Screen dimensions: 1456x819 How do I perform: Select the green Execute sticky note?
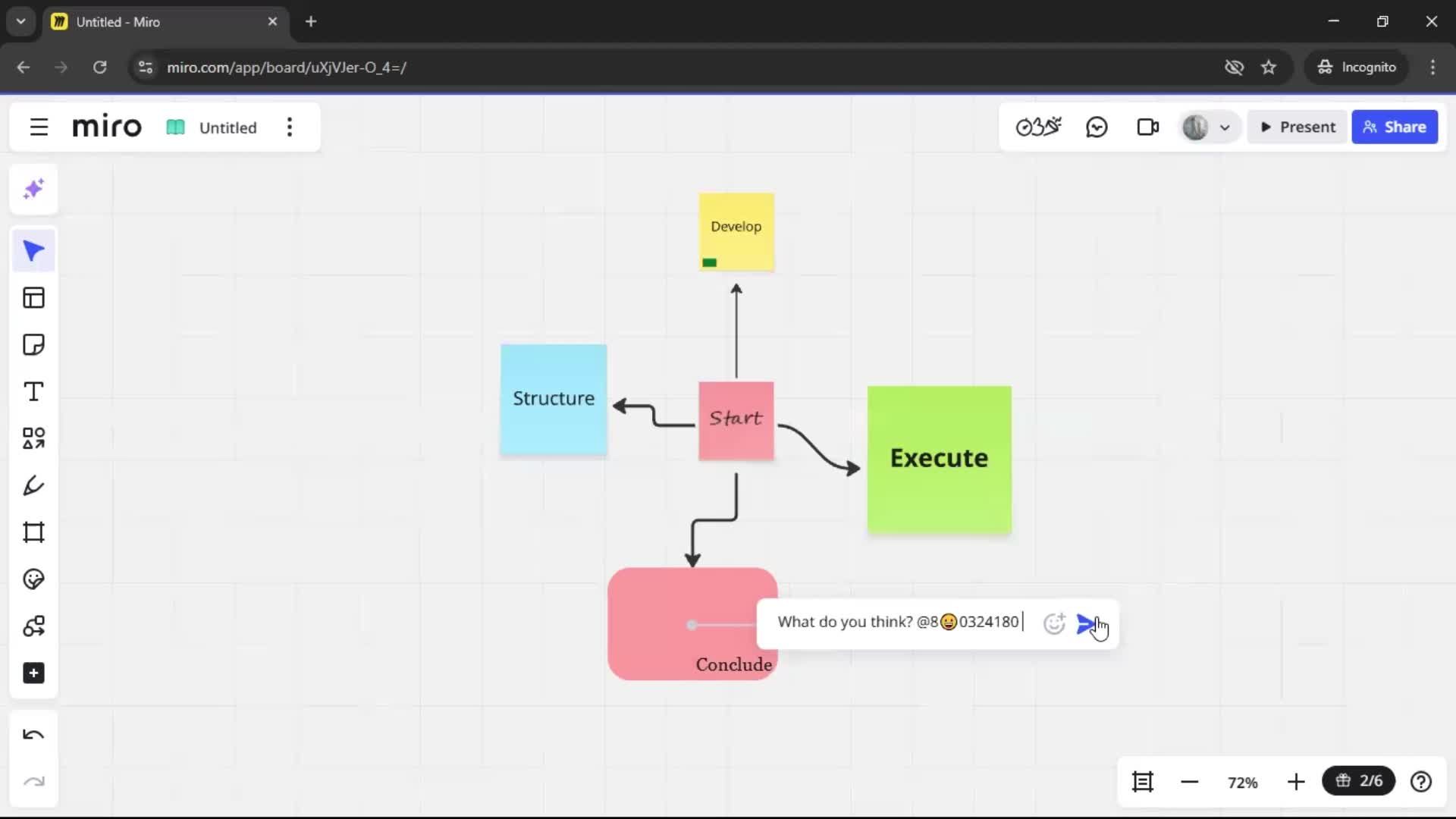click(x=940, y=460)
